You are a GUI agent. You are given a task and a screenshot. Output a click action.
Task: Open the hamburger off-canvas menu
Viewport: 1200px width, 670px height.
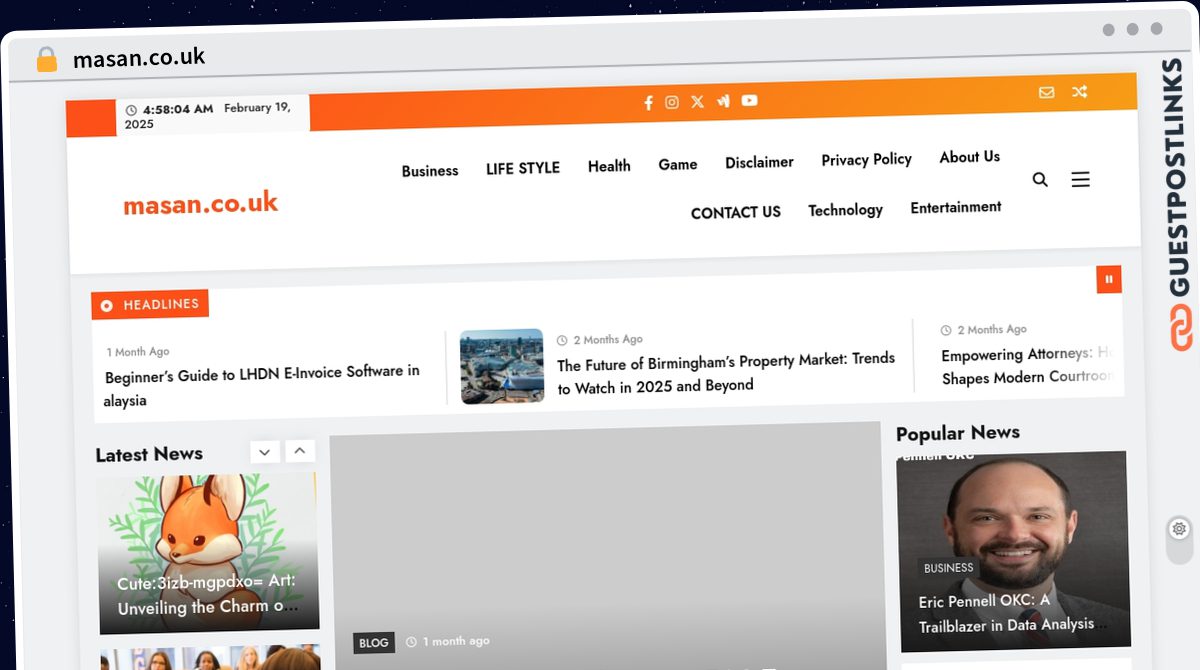[1080, 179]
